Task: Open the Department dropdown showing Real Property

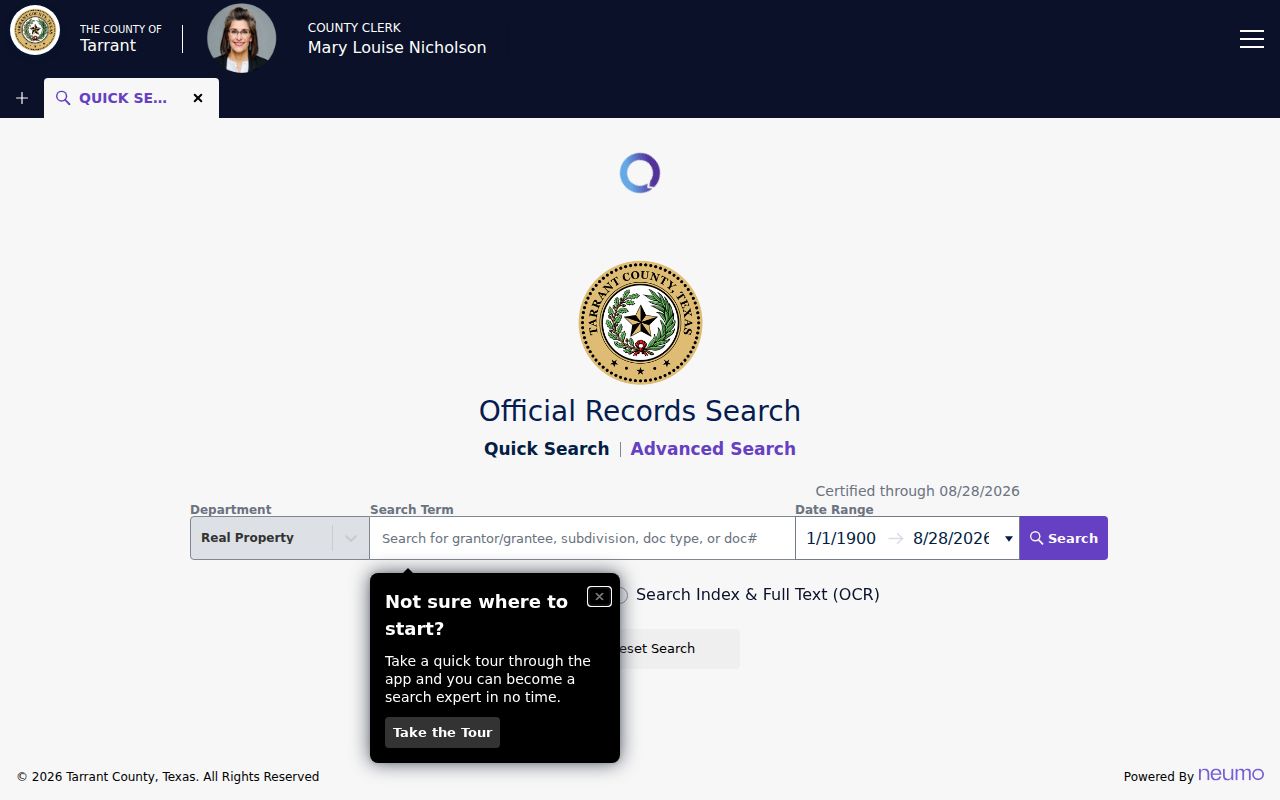Action: [280, 538]
